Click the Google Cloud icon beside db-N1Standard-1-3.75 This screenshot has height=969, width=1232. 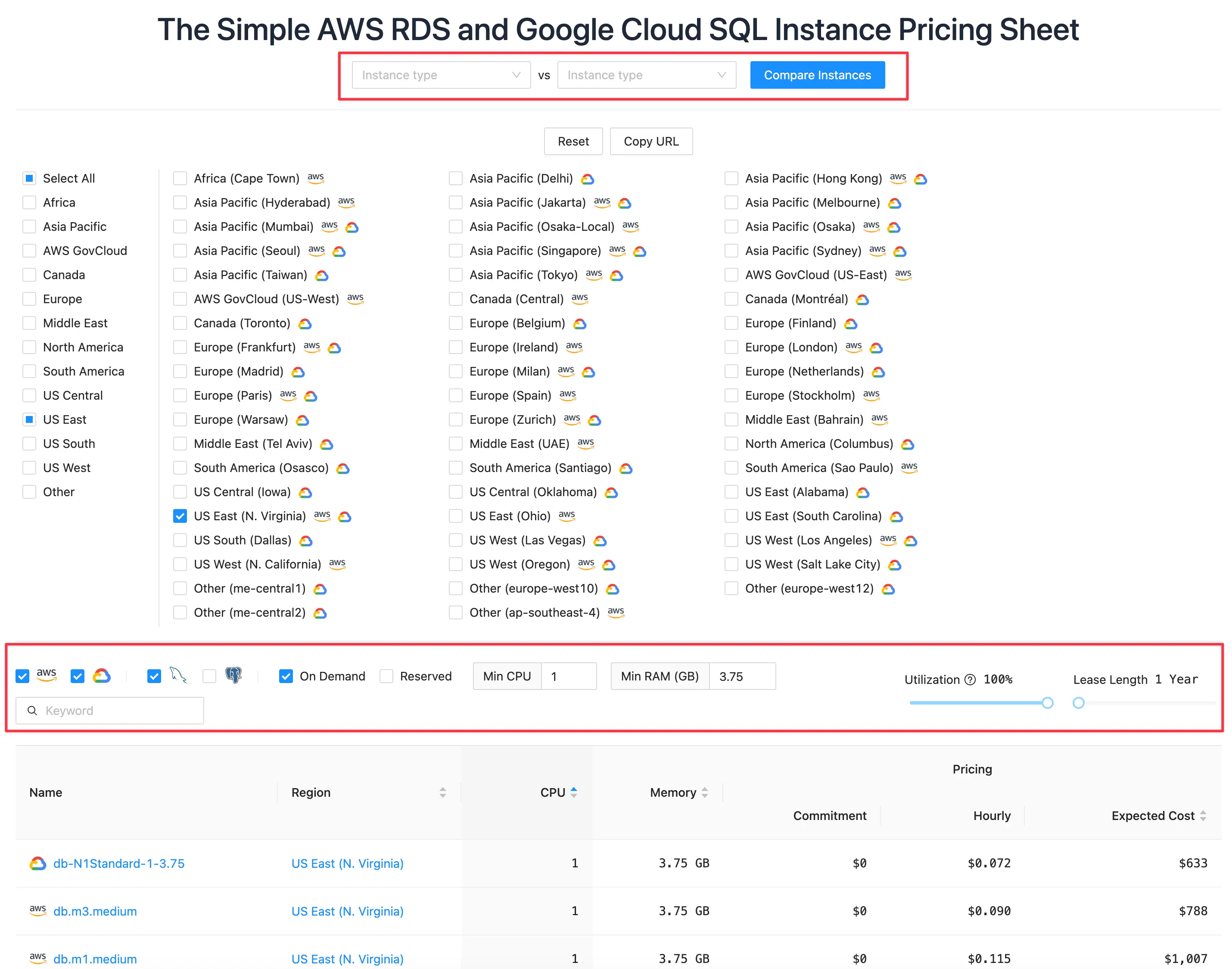coord(37,863)
